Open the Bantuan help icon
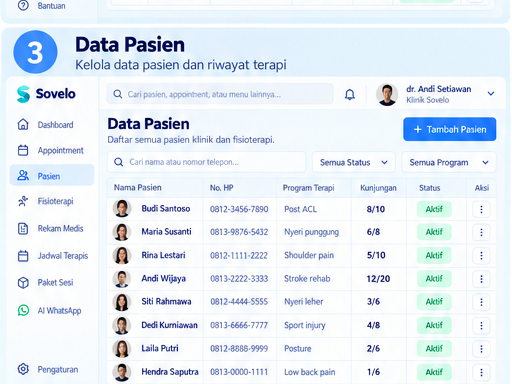The height and width of the screenshot is (384, 512). (x=23, y=5)
